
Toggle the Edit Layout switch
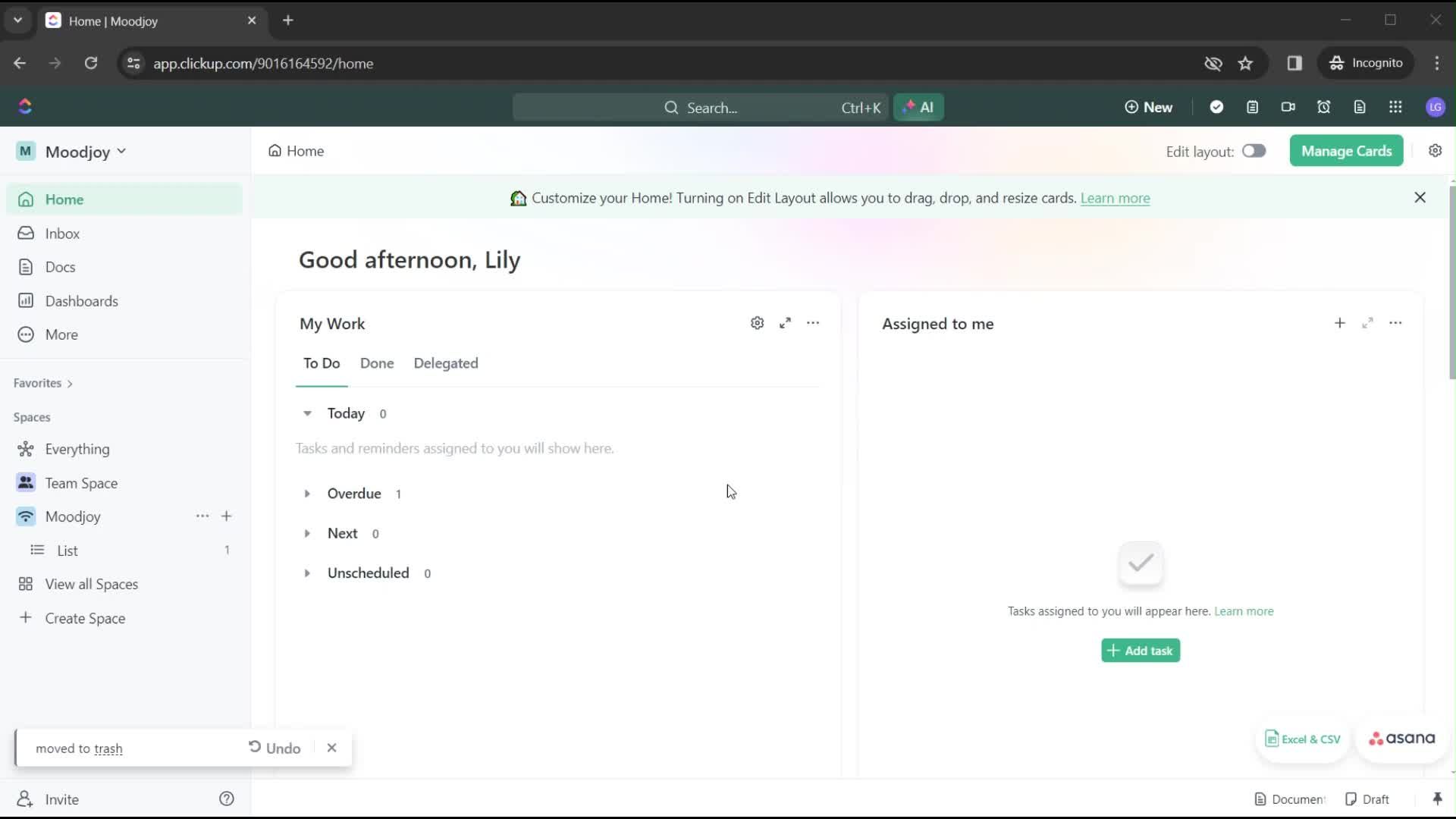pos(1254,151)
